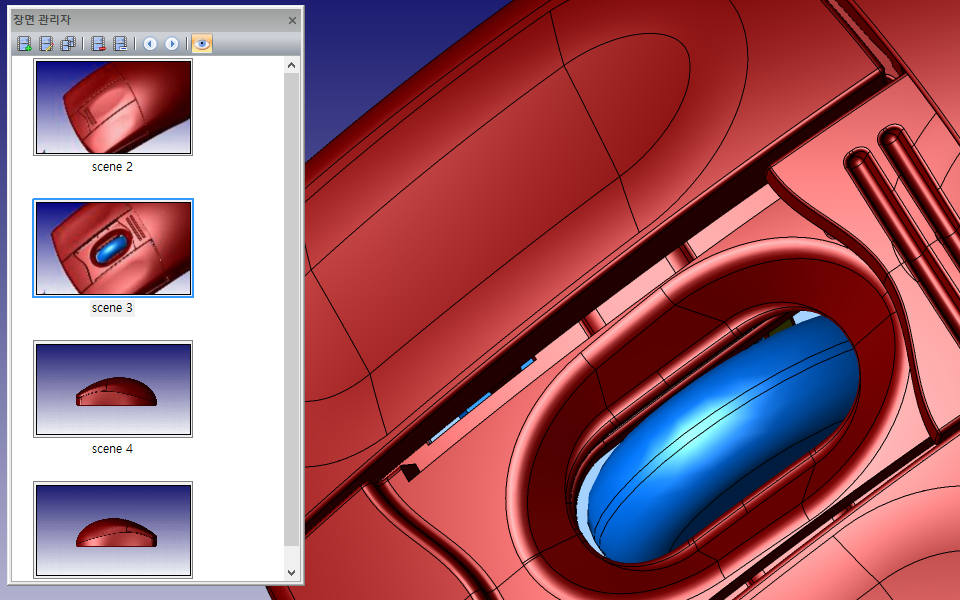Click the edit scene icon with pencil
This screenshot has height=600, width=960.
(46, 44)
